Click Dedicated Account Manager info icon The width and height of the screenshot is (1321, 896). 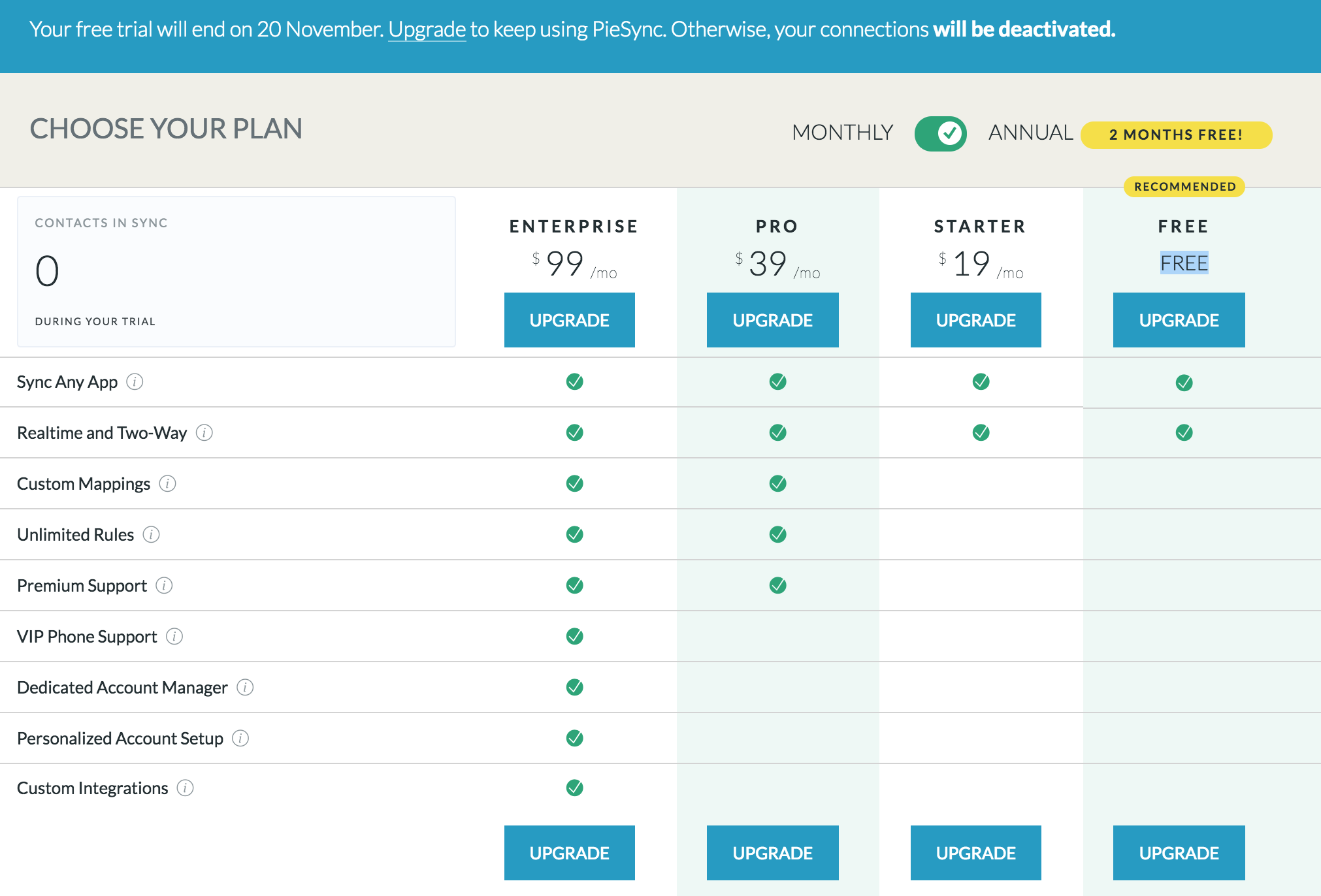(x=245, y=687)
